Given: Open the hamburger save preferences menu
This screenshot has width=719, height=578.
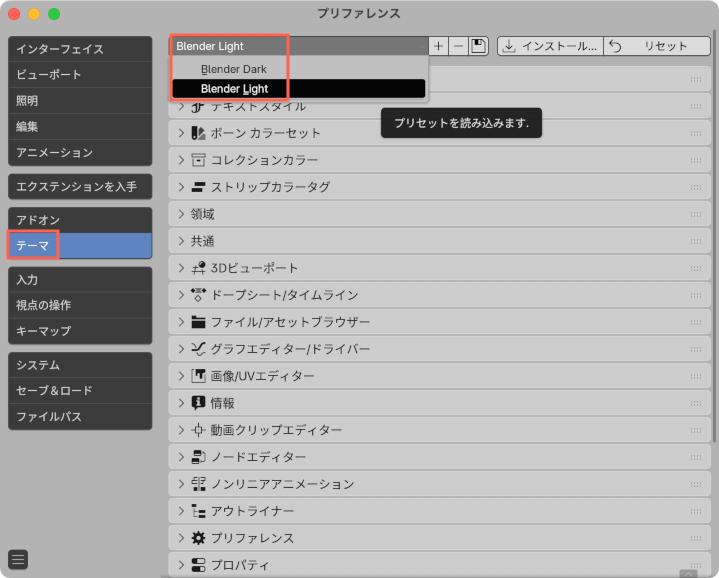Looking at the screenshot, I should [18, 559].
